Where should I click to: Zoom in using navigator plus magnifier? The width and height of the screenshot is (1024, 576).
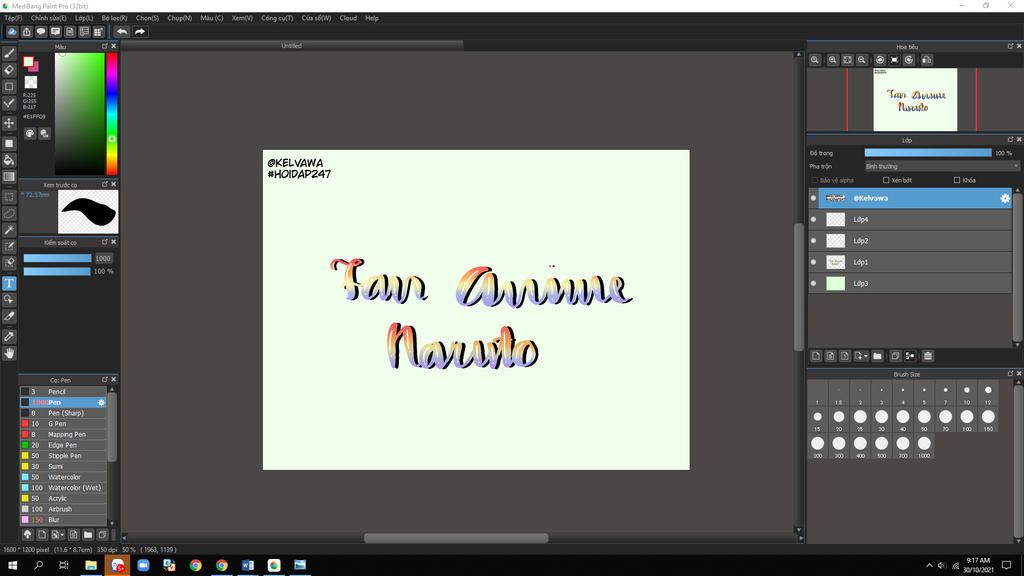click(833, 59)
